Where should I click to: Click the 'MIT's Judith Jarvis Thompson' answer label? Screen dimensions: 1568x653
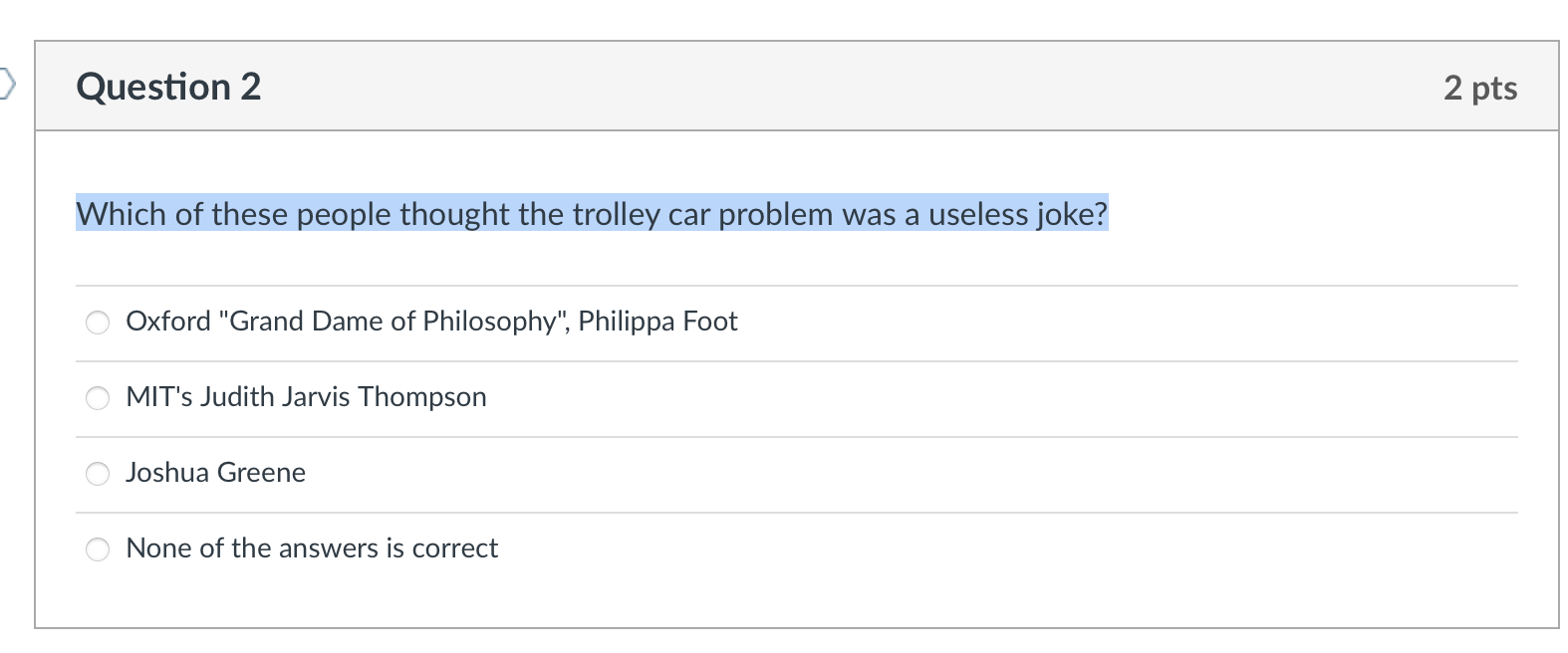pos(306,397)
